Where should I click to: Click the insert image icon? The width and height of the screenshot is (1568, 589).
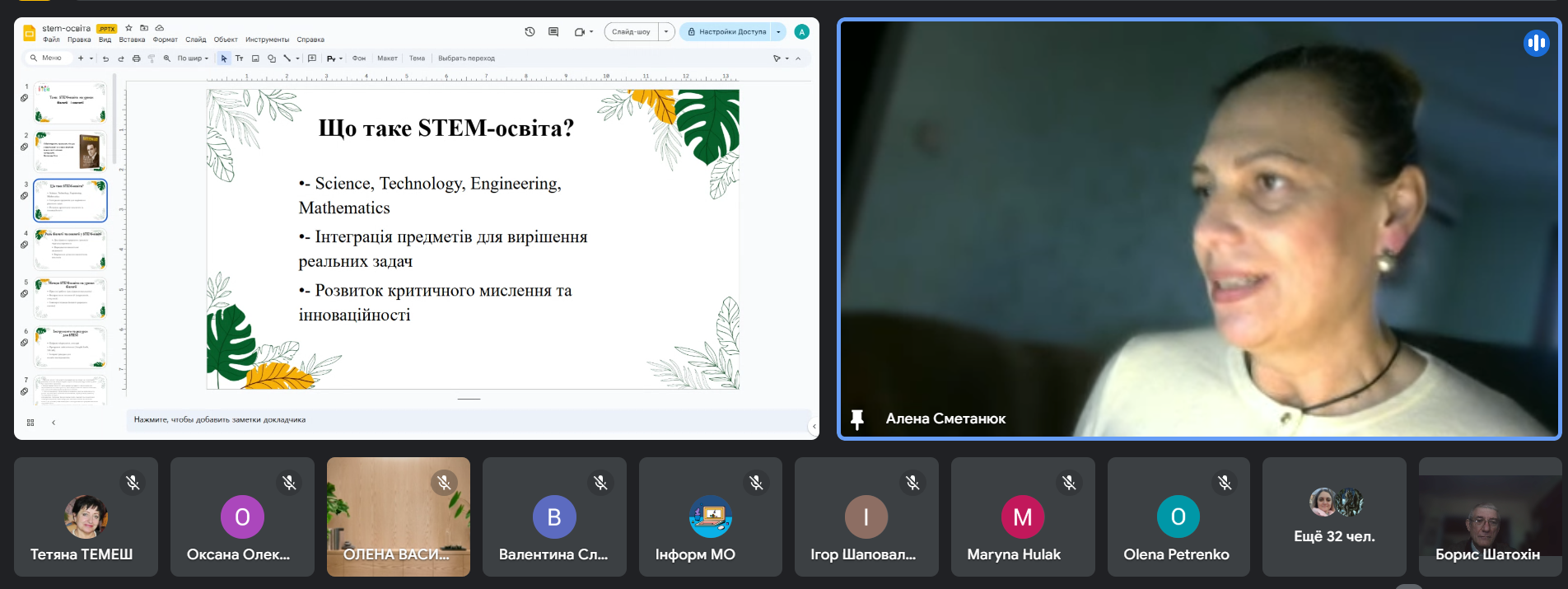[255, 58]
